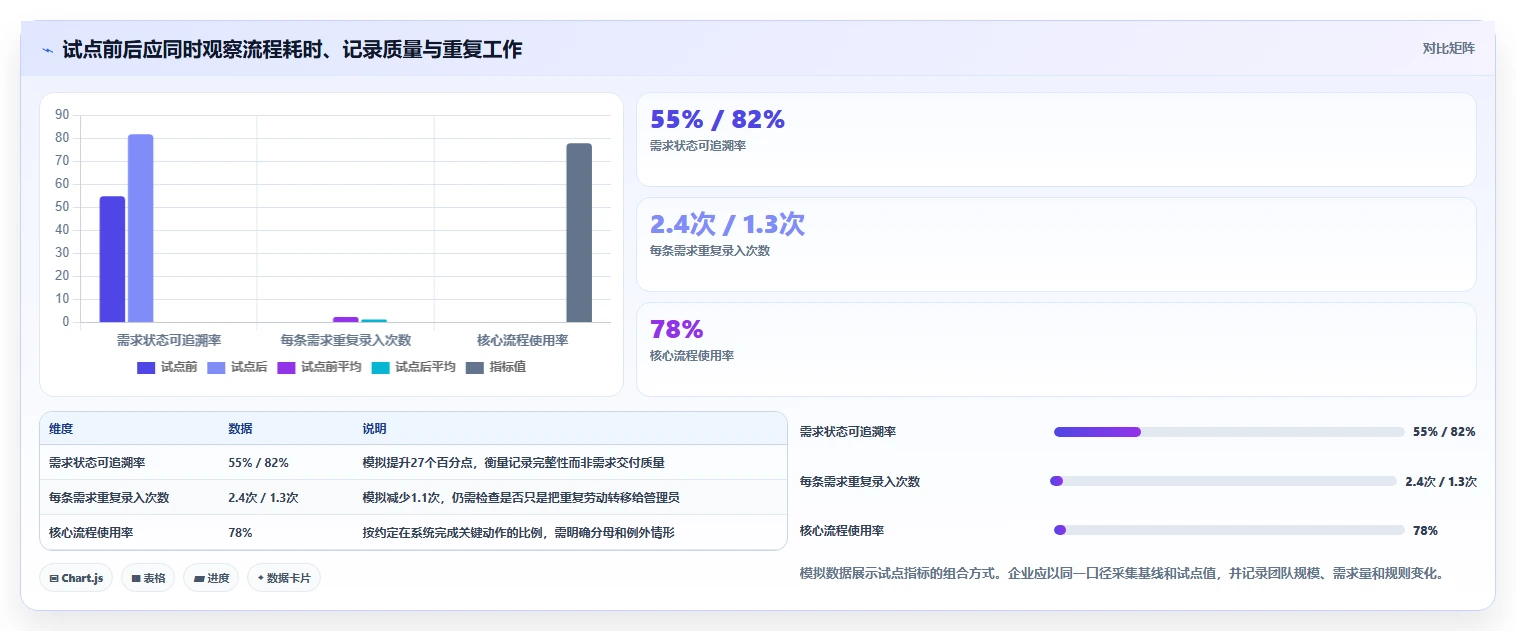Click the 数据 table column header
Screen dimensions: 1516x631
(240, 428)
